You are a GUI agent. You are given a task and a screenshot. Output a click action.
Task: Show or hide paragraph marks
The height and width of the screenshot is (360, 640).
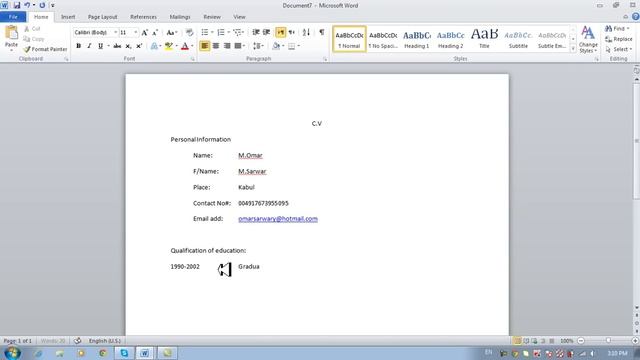(x=322, y=32)
